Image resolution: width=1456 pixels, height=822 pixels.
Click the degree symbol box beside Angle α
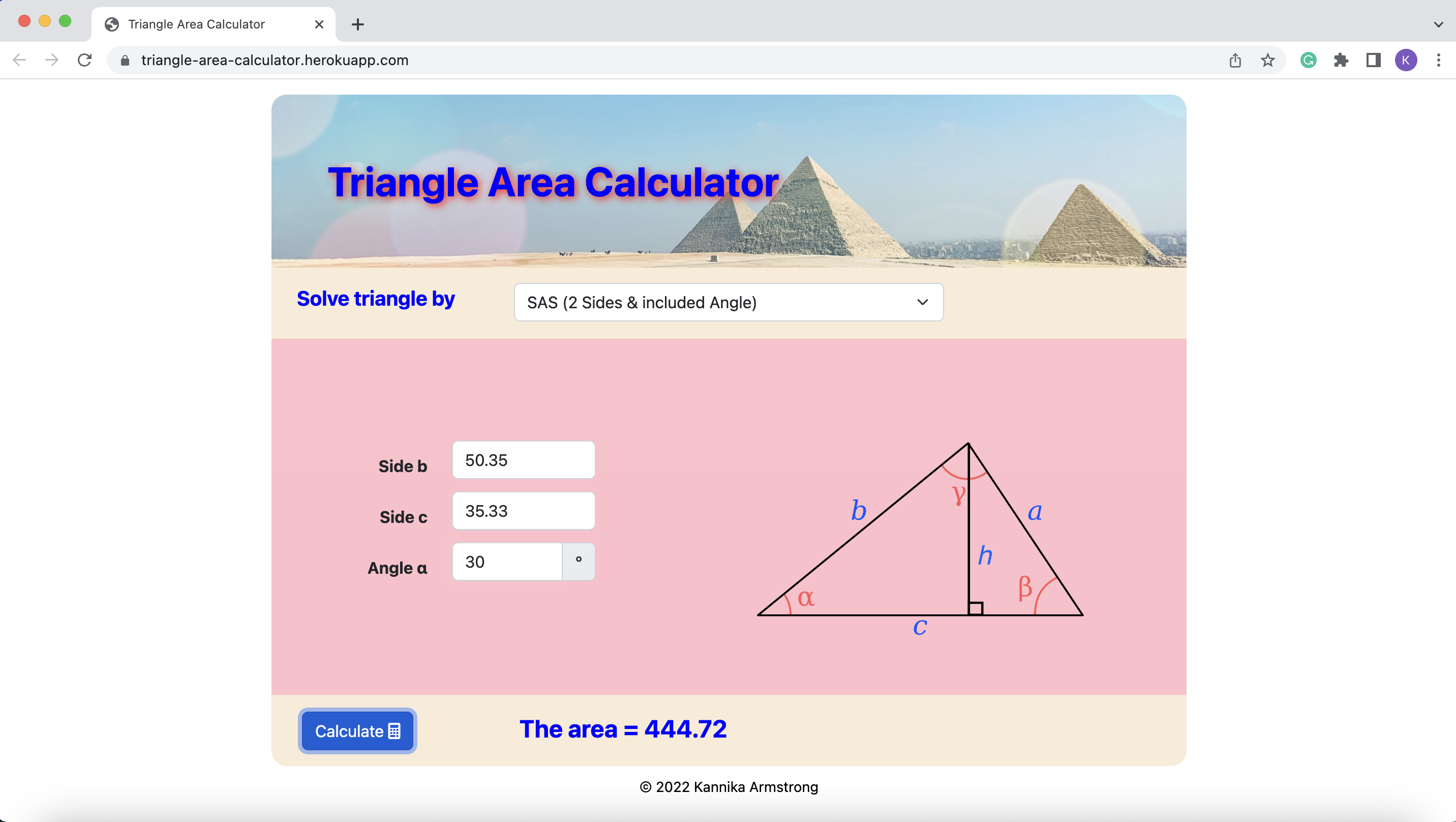[x=579, y=561]
